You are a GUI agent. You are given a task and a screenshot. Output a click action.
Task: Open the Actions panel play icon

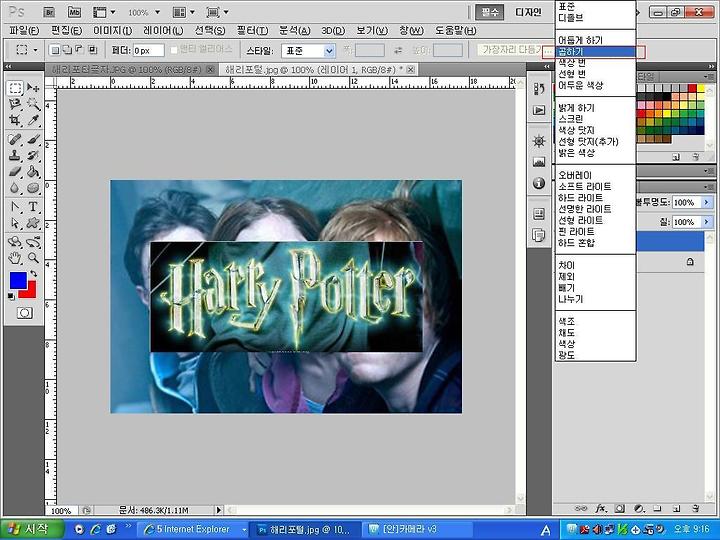point(539,110)
